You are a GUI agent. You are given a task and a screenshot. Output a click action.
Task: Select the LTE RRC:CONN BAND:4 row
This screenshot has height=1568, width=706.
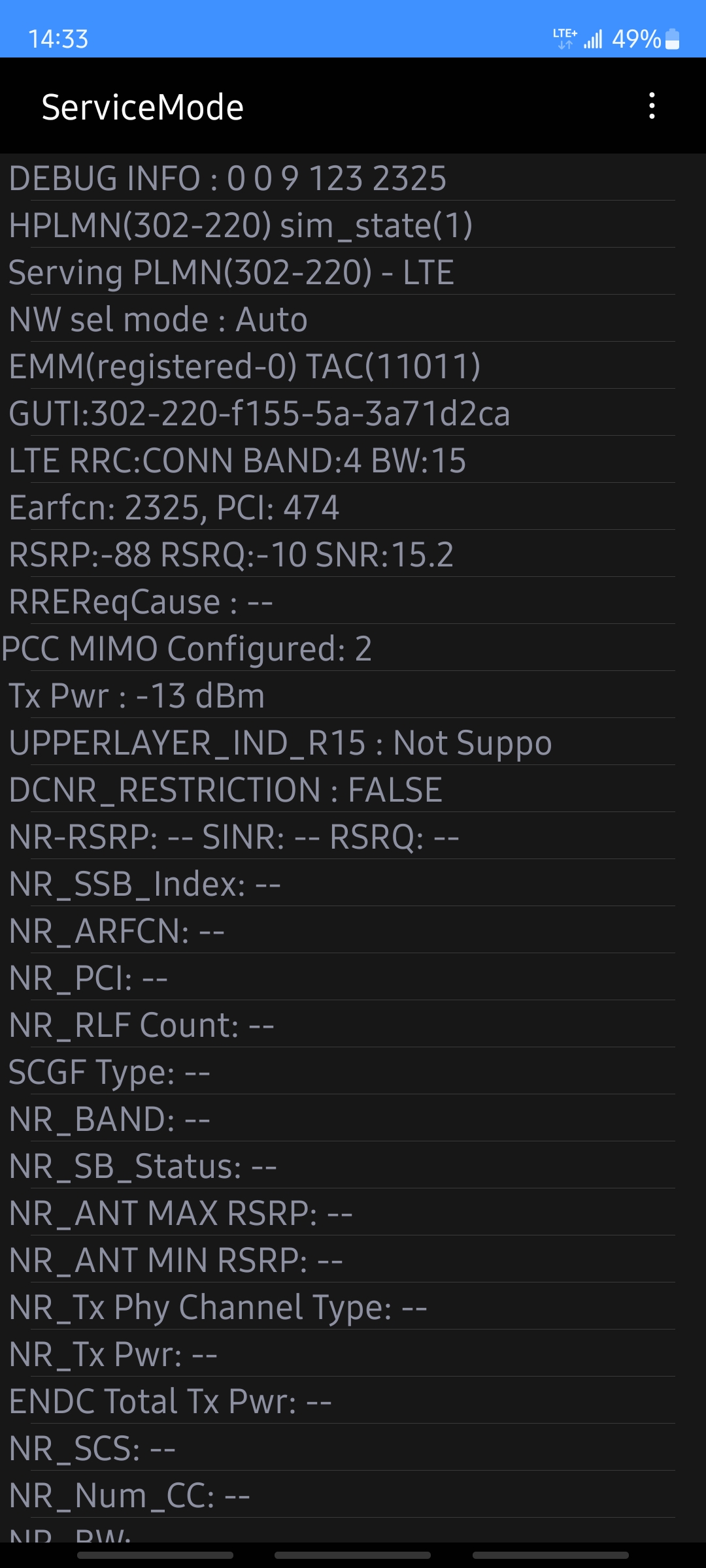pos(239,461)
